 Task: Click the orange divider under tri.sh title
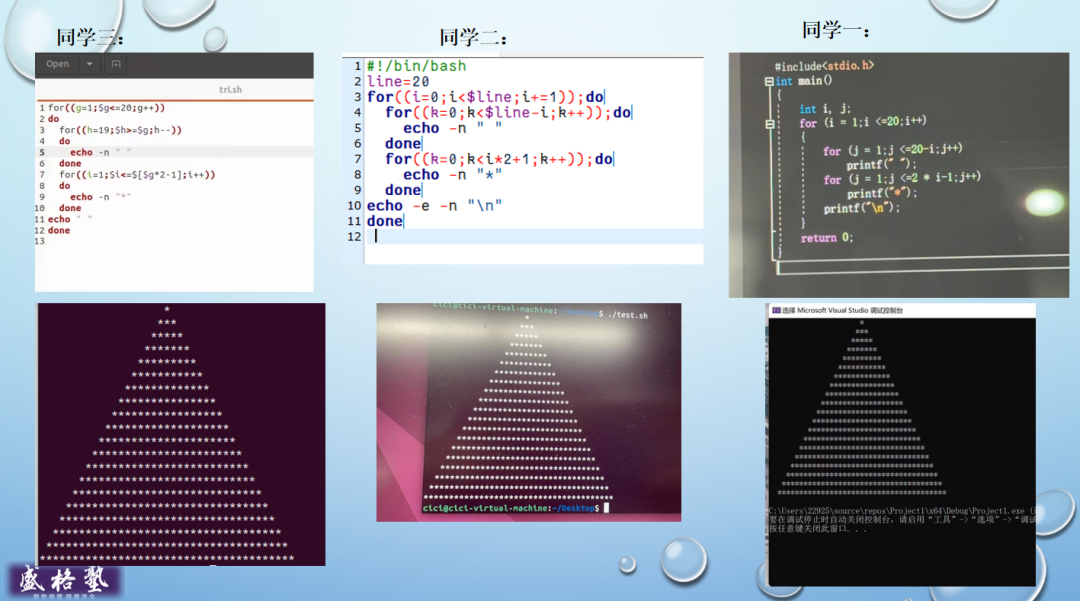[175, 99]
